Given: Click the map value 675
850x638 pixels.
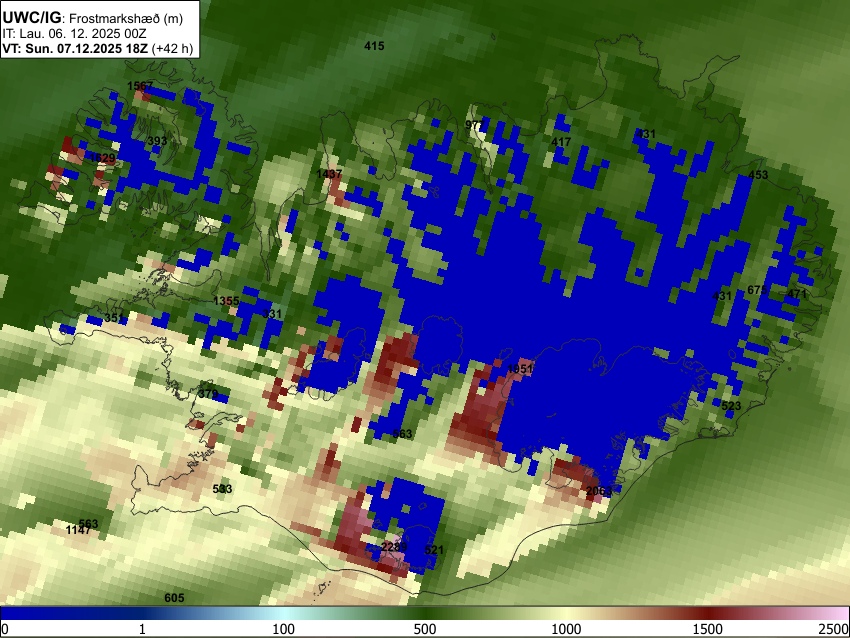Looking at the screenshot, I should tap(757, 290).
